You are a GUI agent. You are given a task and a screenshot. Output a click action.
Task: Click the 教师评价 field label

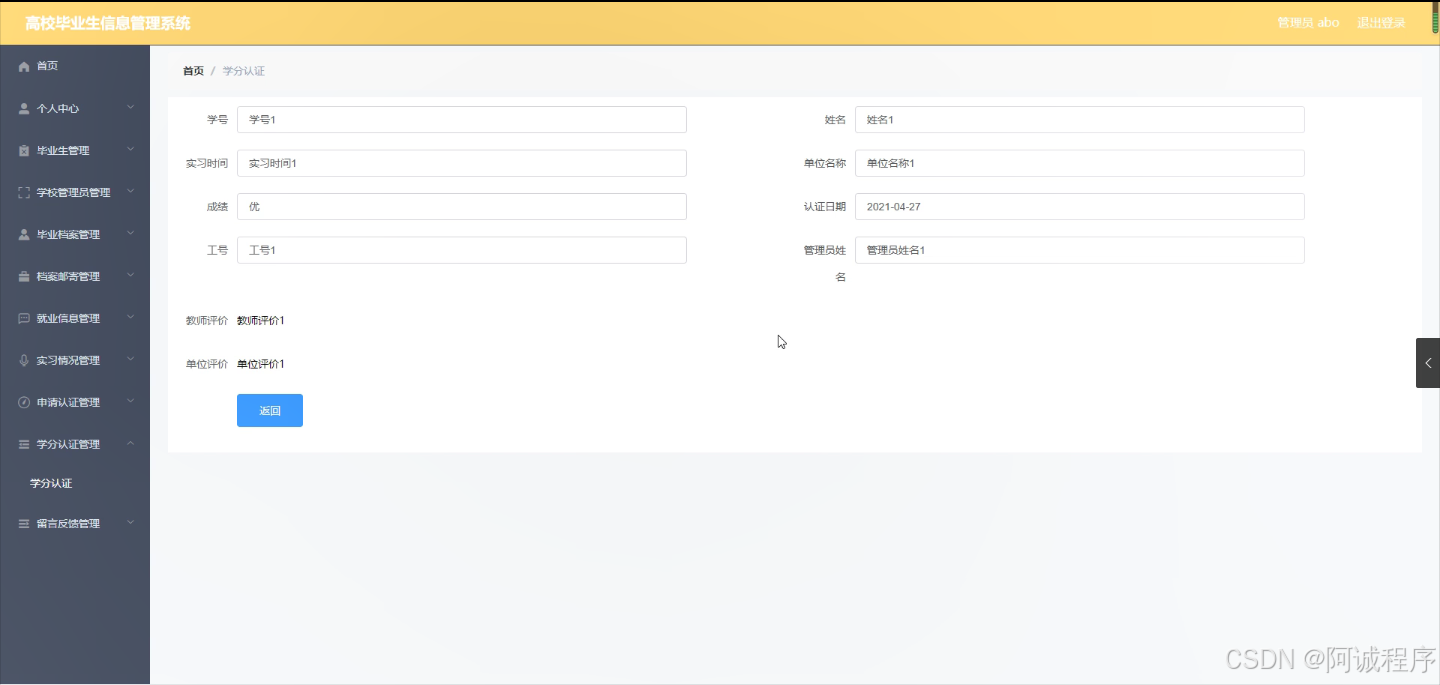pos(207,321)
